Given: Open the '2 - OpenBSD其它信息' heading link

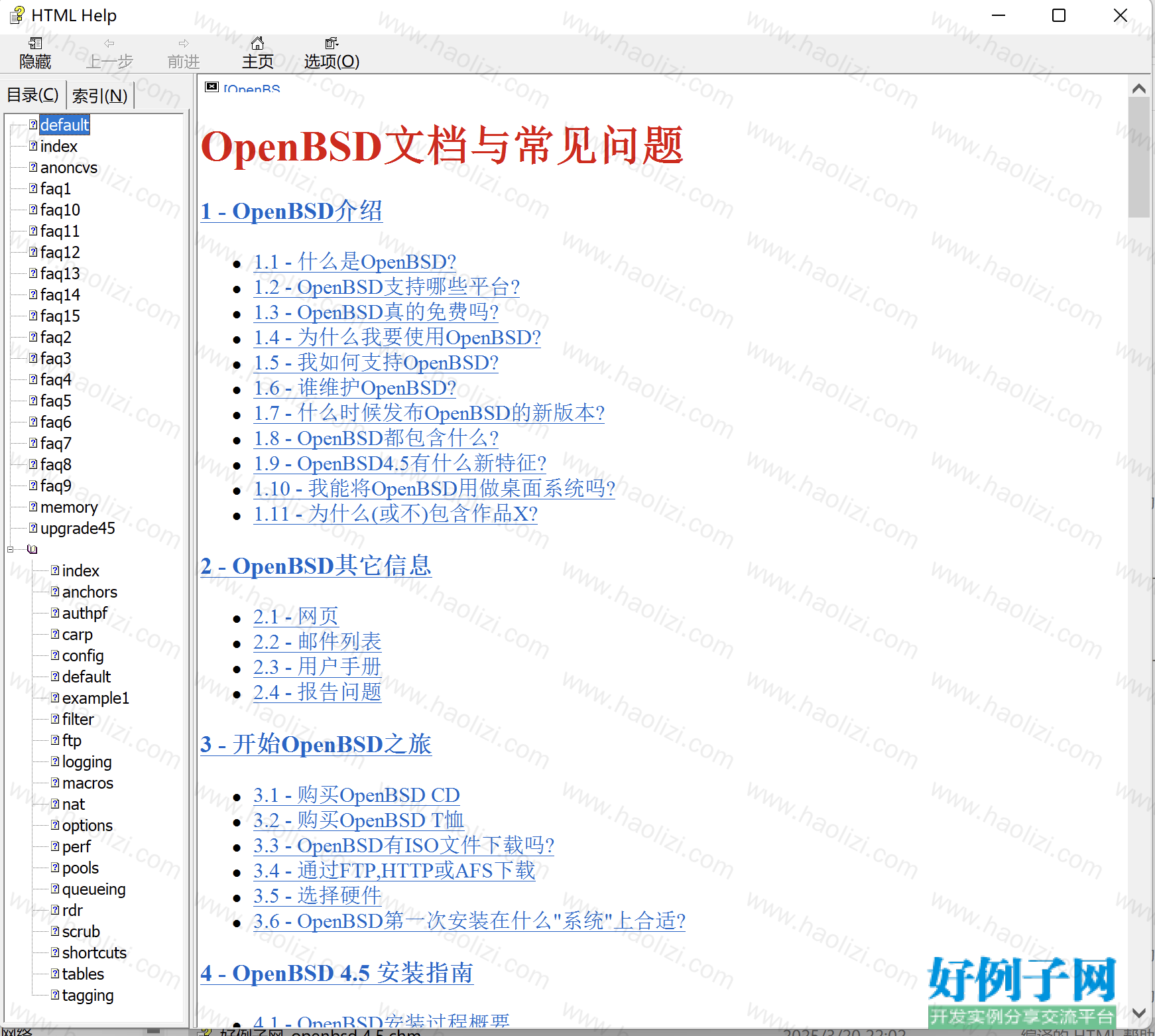Looking at the screenshot, I should point(316,566).
